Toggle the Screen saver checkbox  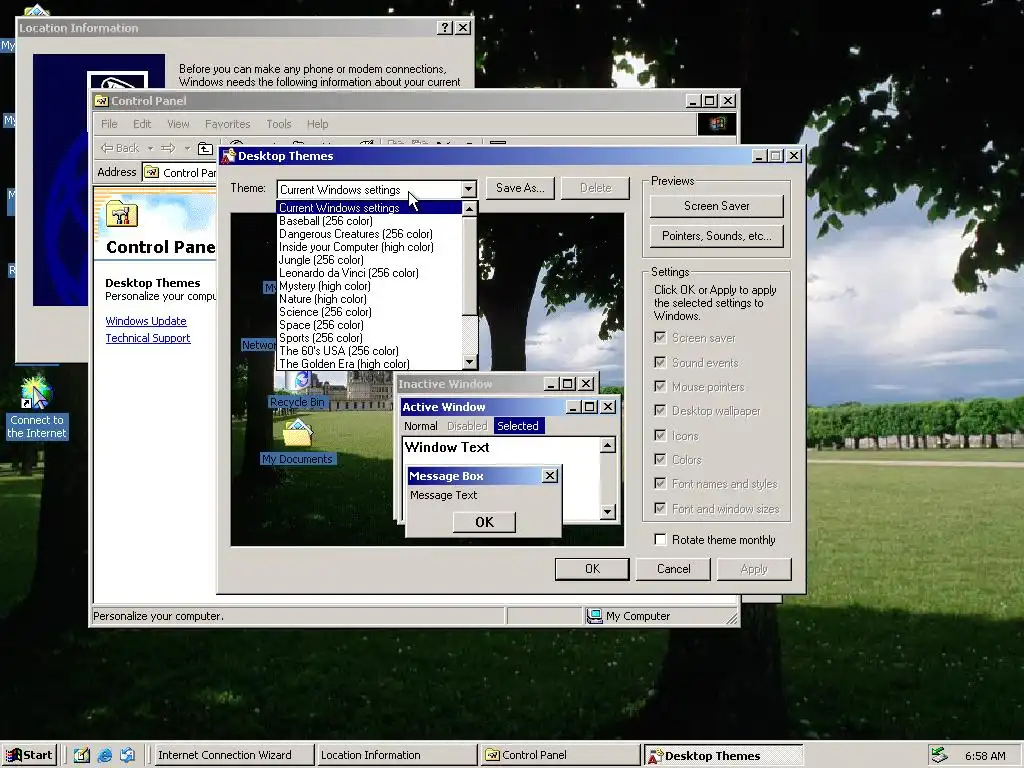660,338
